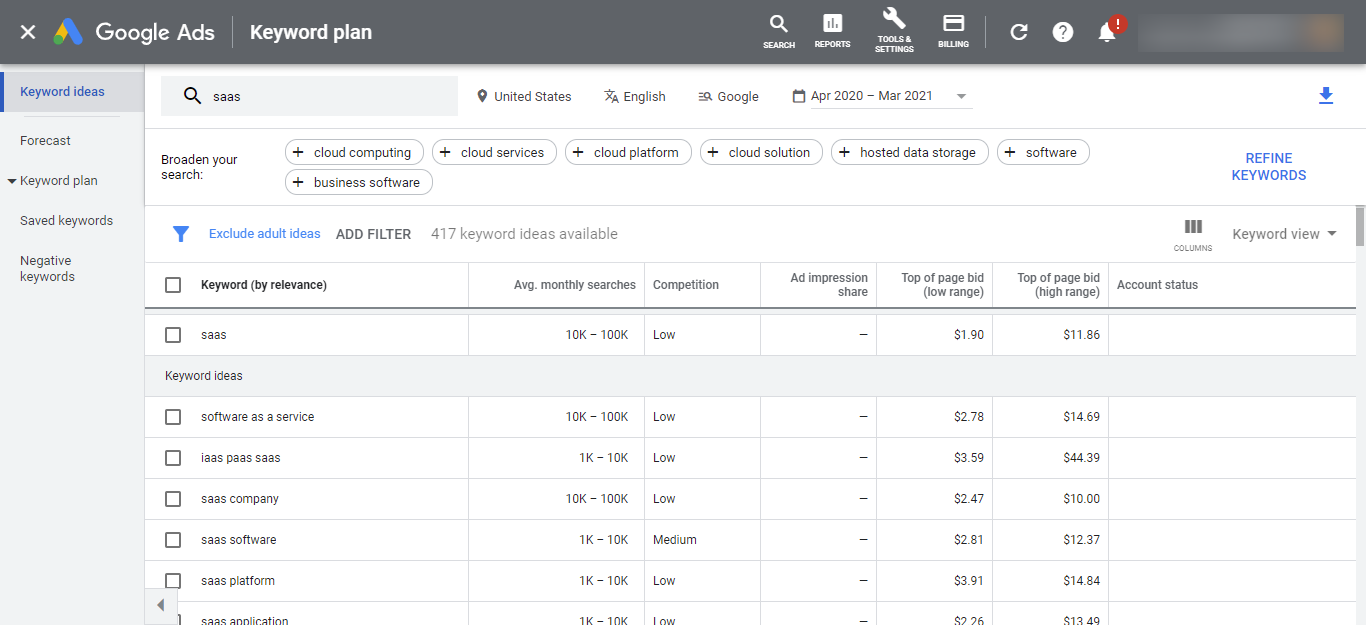Open Forecast in the sidebar
1366x625 pixels.
tap(45, 141)
